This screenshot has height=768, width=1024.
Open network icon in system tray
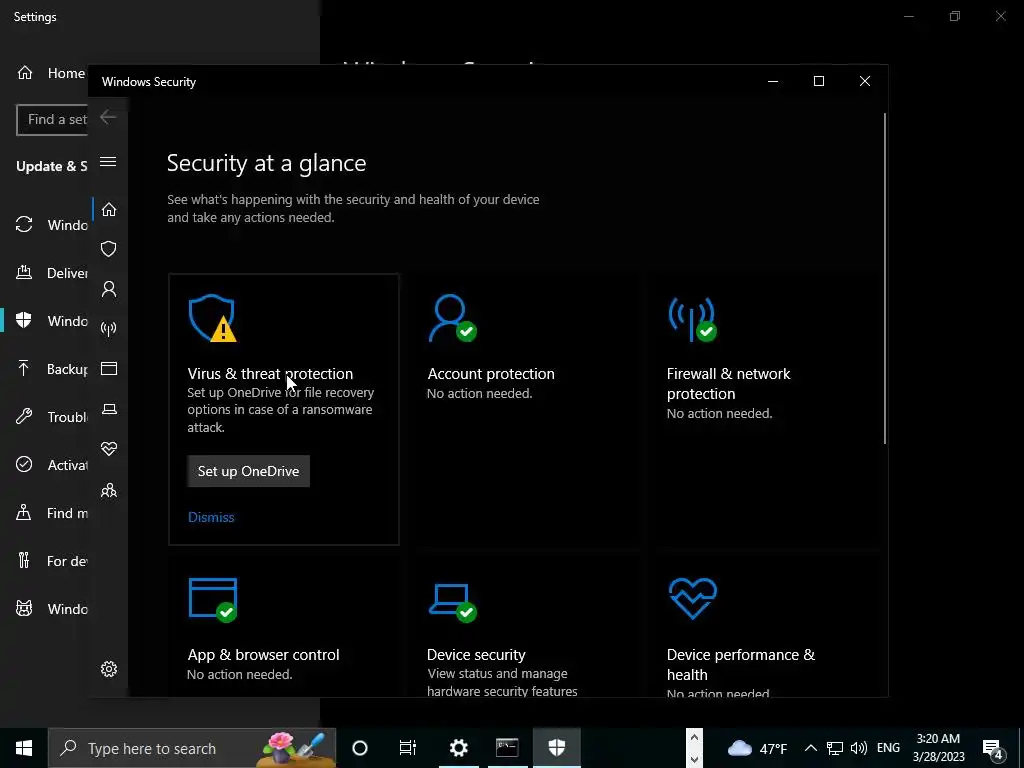coord(835,748)
